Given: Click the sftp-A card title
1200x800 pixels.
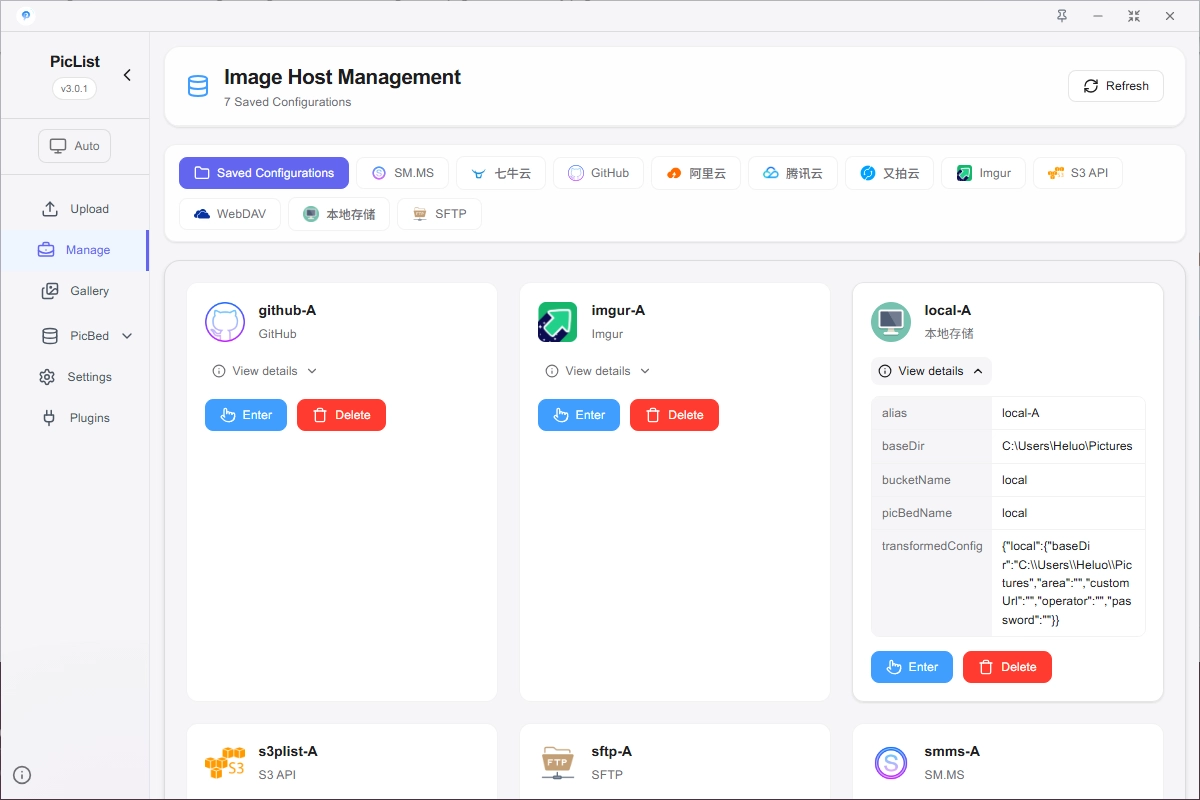Looking at the screenshot, I should (612, 751).
